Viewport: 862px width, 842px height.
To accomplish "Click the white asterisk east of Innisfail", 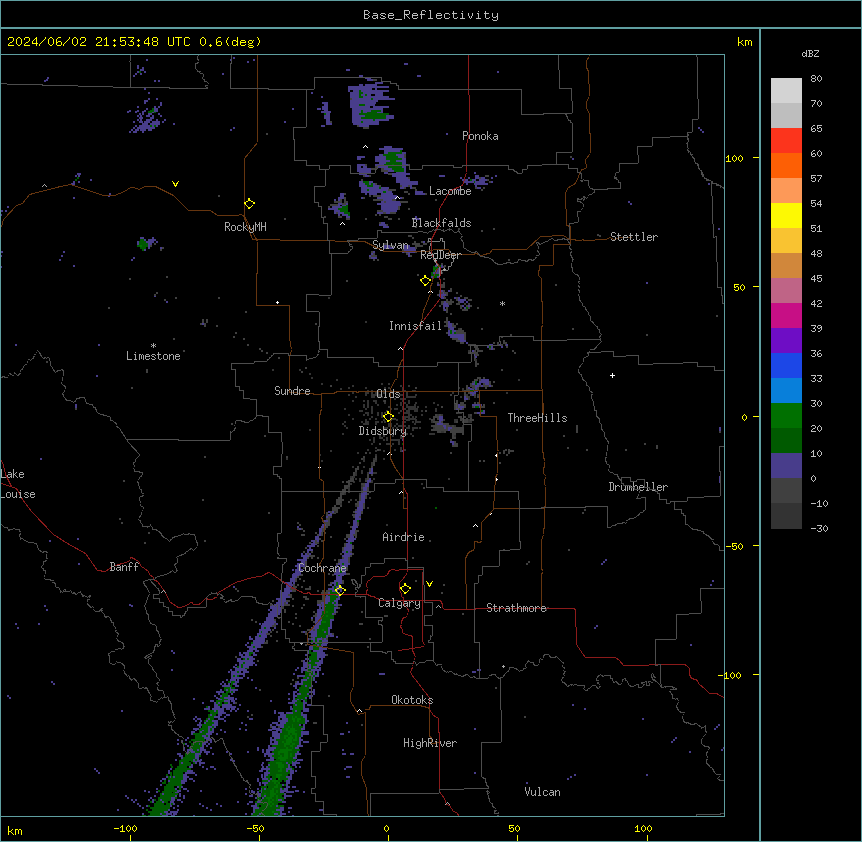I will (502, 303).
